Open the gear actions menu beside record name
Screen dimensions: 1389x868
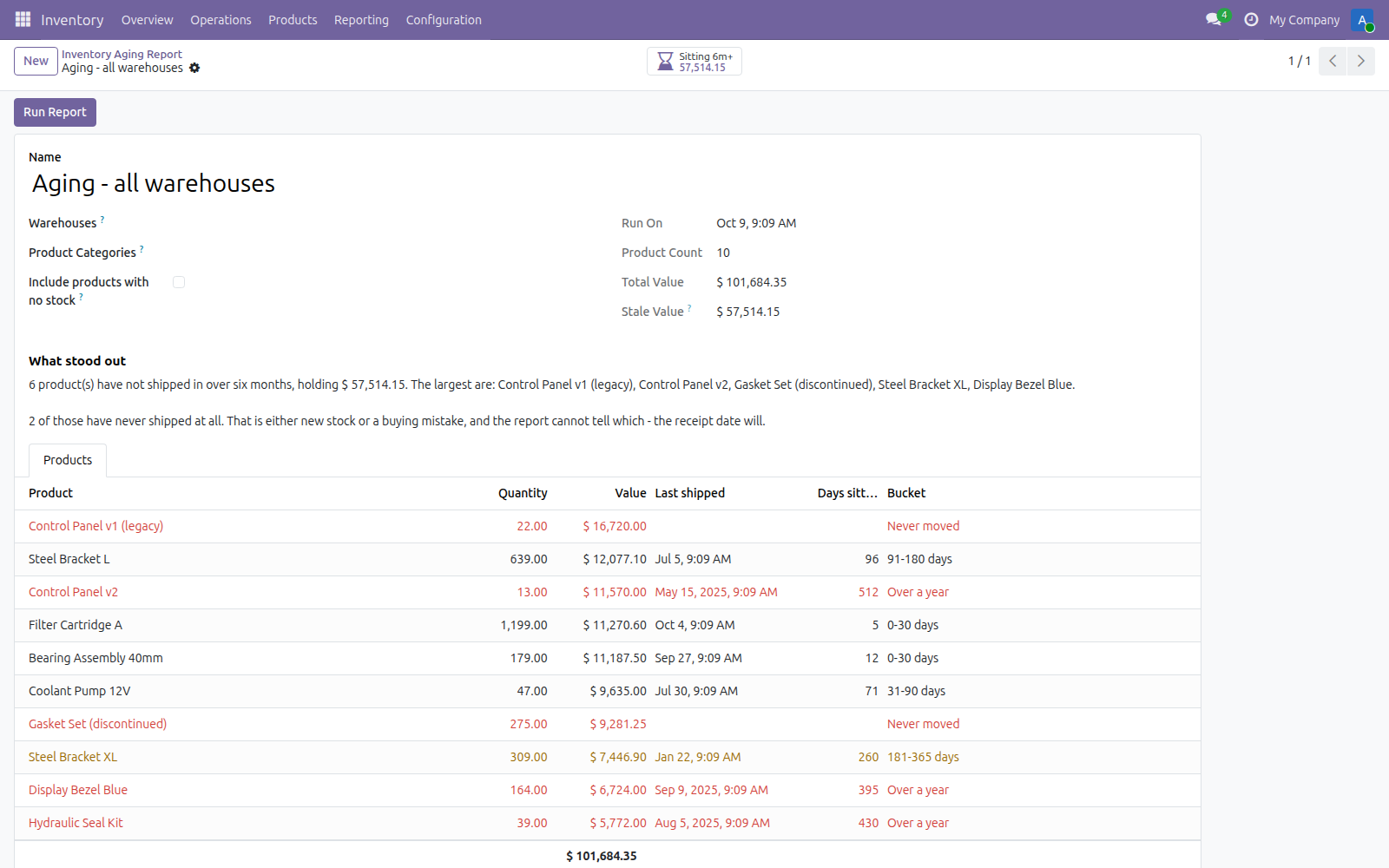[x=194, y=68]
